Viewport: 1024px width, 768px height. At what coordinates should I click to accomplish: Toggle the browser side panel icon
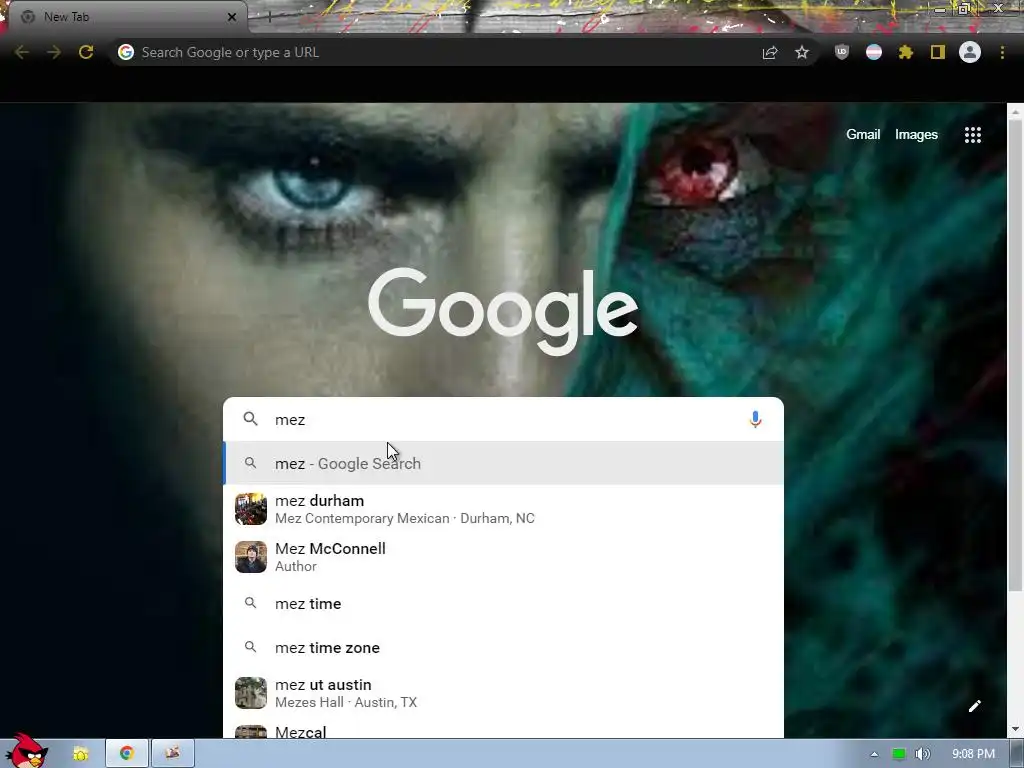point(938,52)
